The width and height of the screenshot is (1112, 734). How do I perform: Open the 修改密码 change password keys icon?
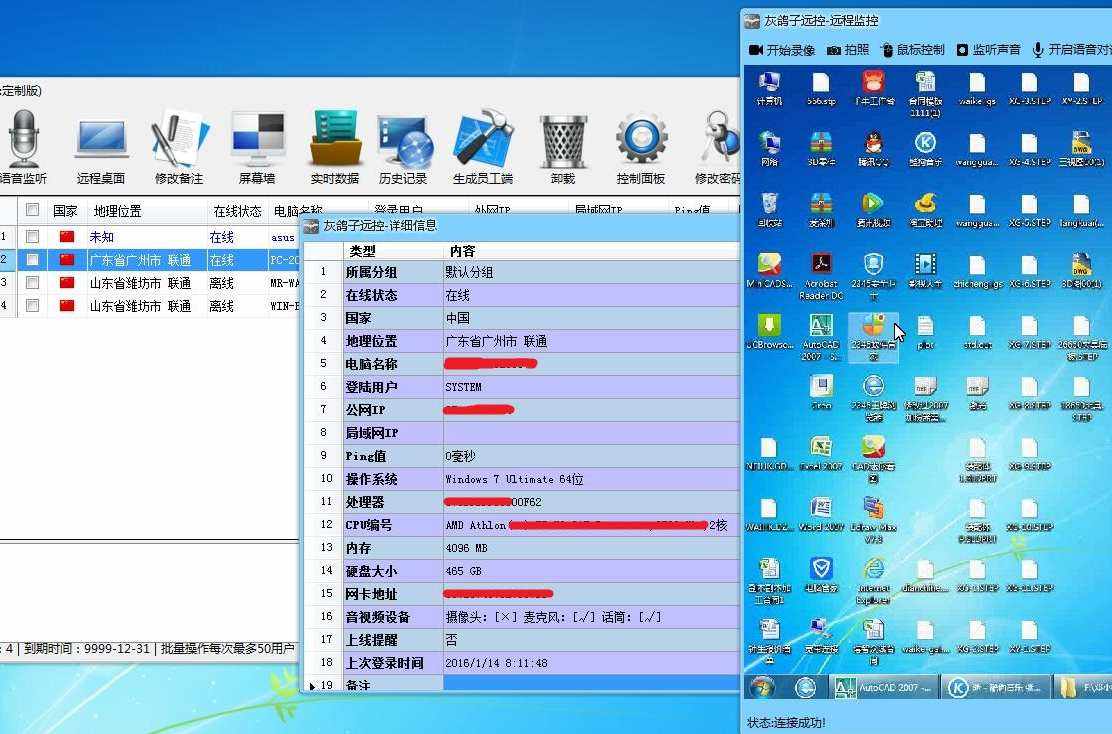coord(718,148)
